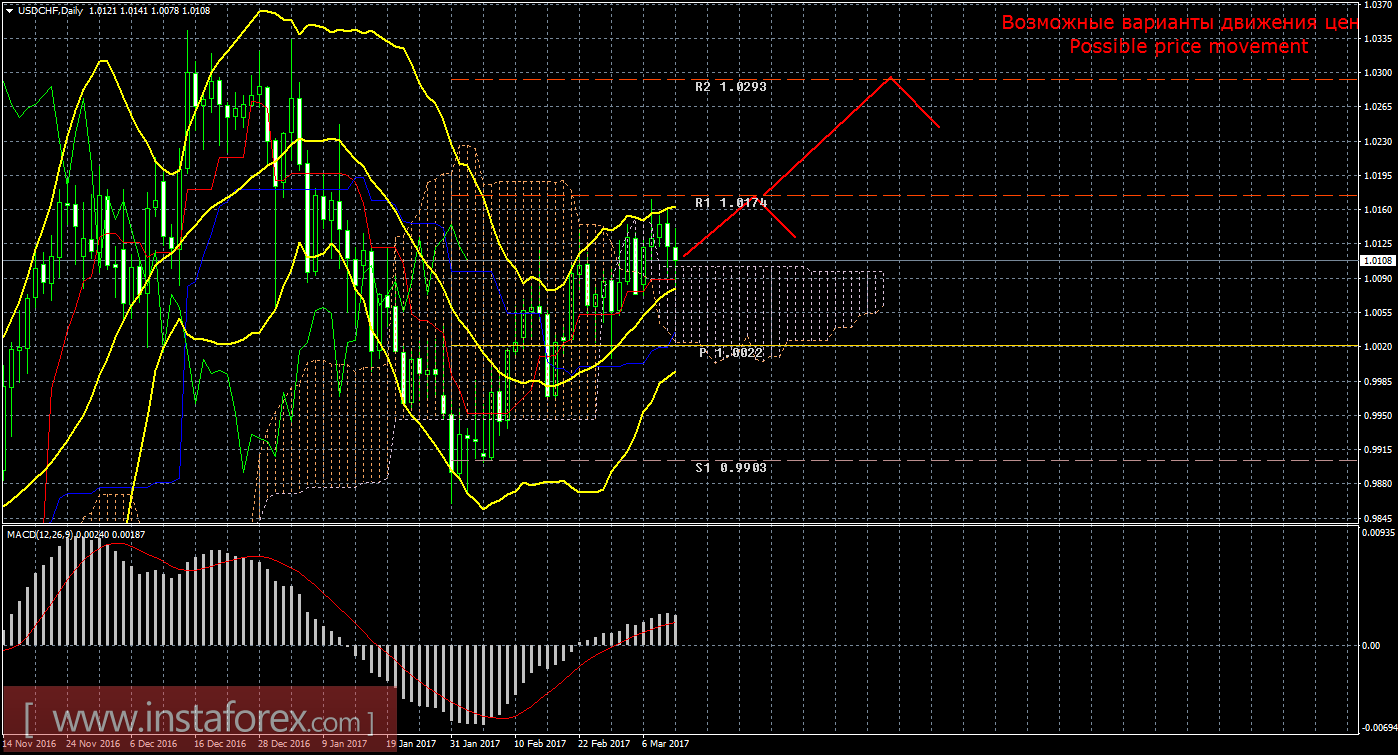Click the 22 Feb 2017 date marker
Image resolution: width=1398 pixels, height=755 pixels.
pyautogui.click(x=603, y=744)
